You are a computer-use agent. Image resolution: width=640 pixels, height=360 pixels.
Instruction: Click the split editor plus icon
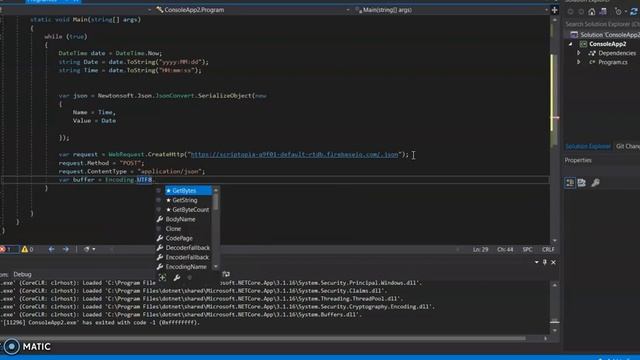pyautogui.click(x=554, y=10)
